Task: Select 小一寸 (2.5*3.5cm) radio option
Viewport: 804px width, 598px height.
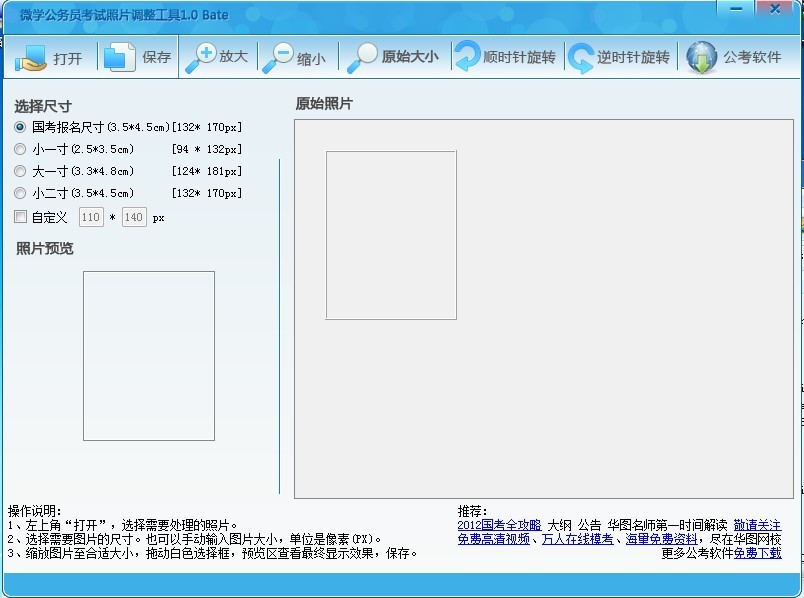Action: click(x=20, y=149)
